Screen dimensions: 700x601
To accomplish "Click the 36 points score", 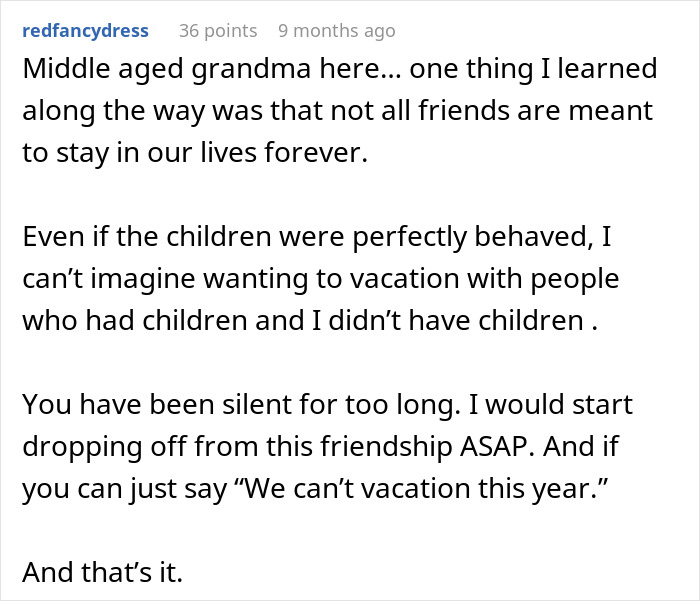I will coord(217,31).
